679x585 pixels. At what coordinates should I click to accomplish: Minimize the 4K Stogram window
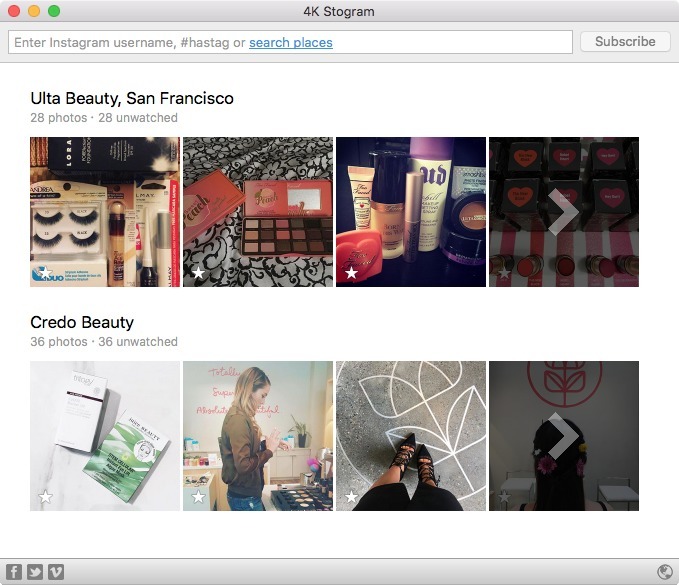click(x=34, y=11)
